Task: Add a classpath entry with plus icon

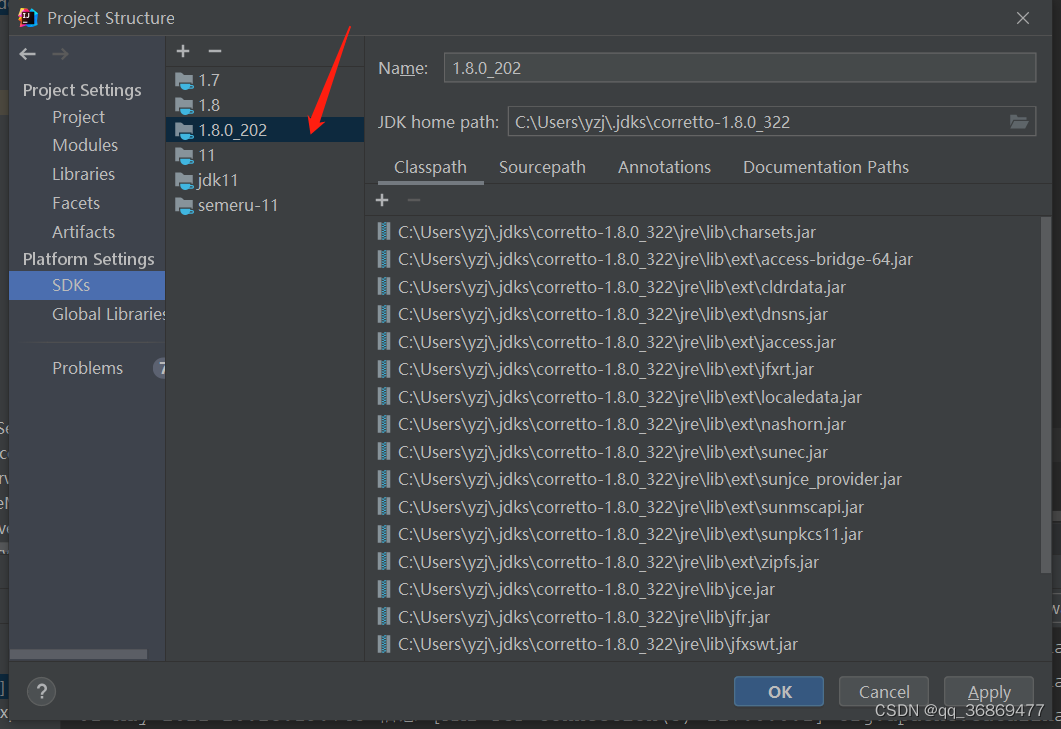Action: click(x=382, y=200)
